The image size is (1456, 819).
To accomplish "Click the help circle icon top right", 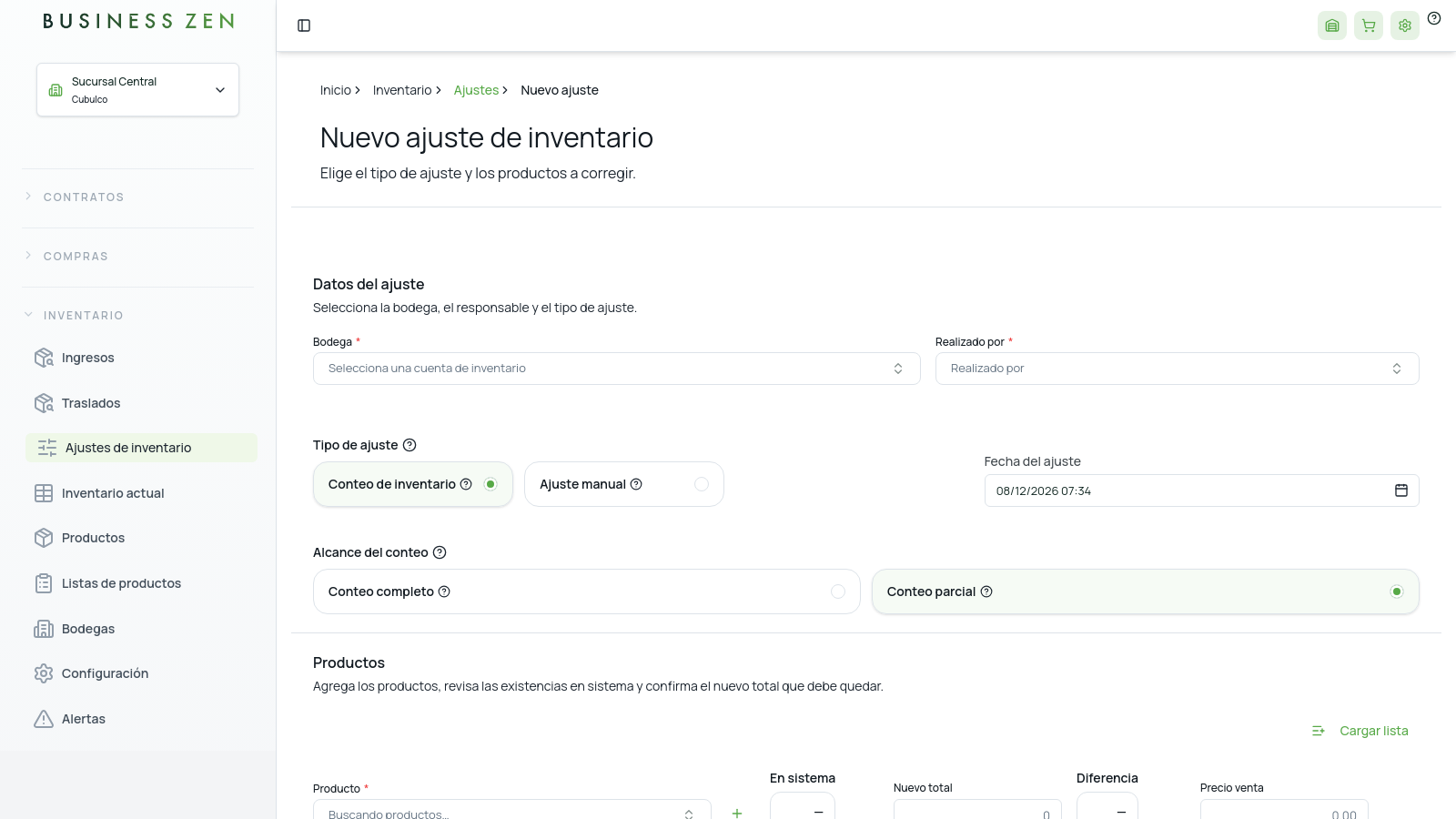I will (x=1434, y=18).
